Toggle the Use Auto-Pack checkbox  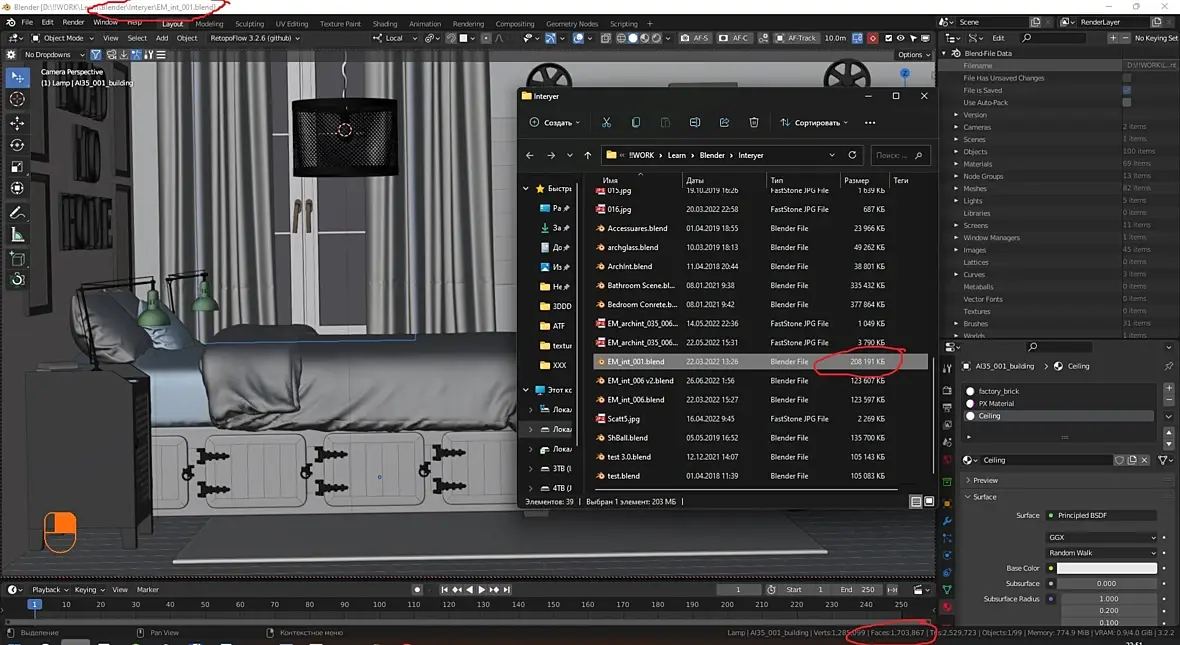coord(1127,102)
